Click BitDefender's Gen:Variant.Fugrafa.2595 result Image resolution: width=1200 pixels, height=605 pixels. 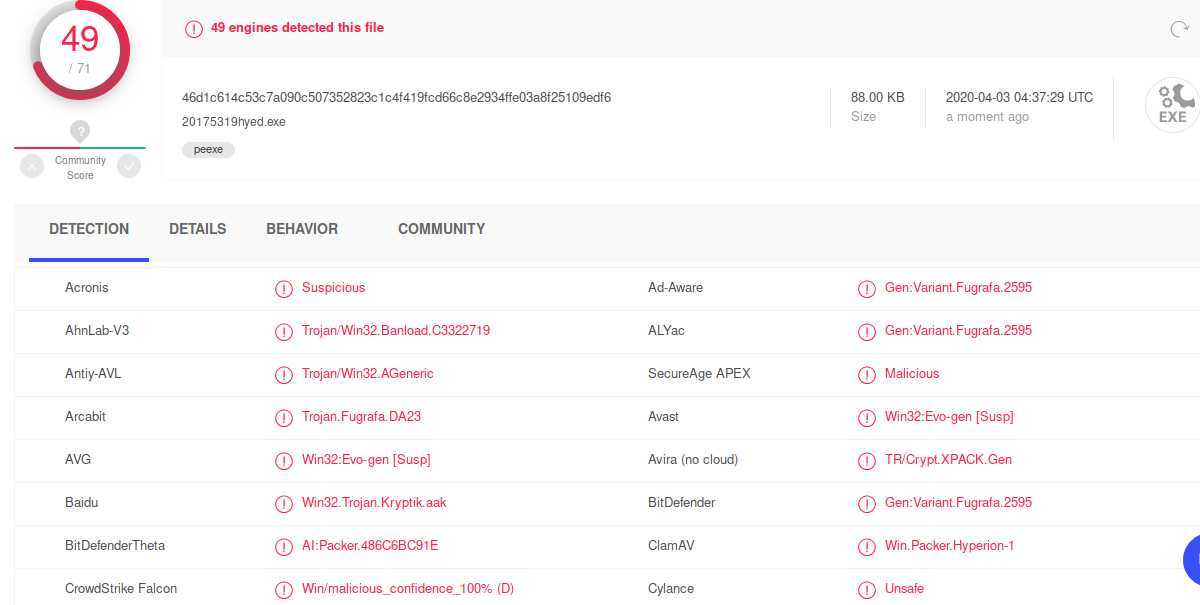coord(958,503)
